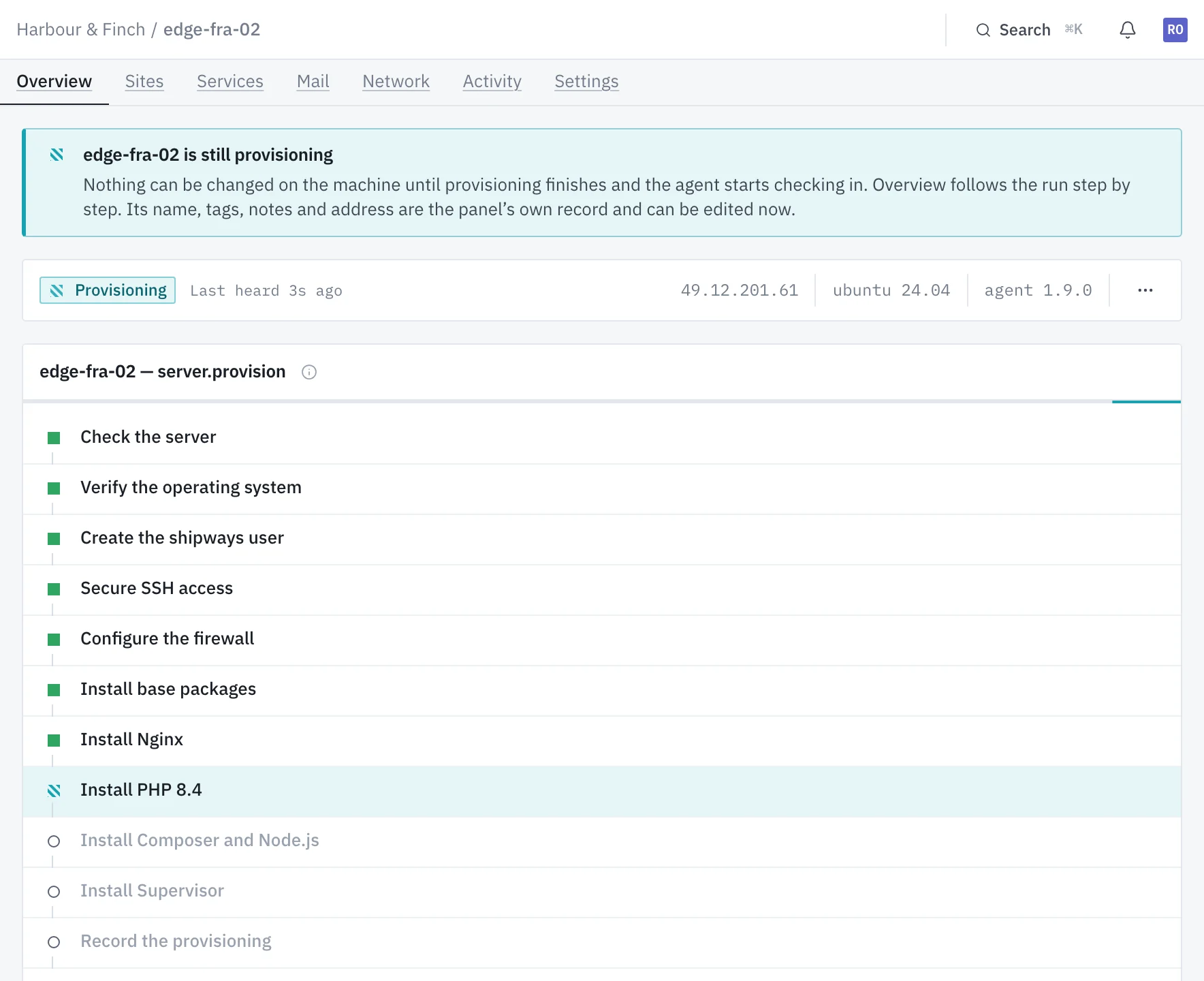Click the green status square for Configure the firewall
This screenshot has height=981, width=1204.
click(x=54, y=639)
